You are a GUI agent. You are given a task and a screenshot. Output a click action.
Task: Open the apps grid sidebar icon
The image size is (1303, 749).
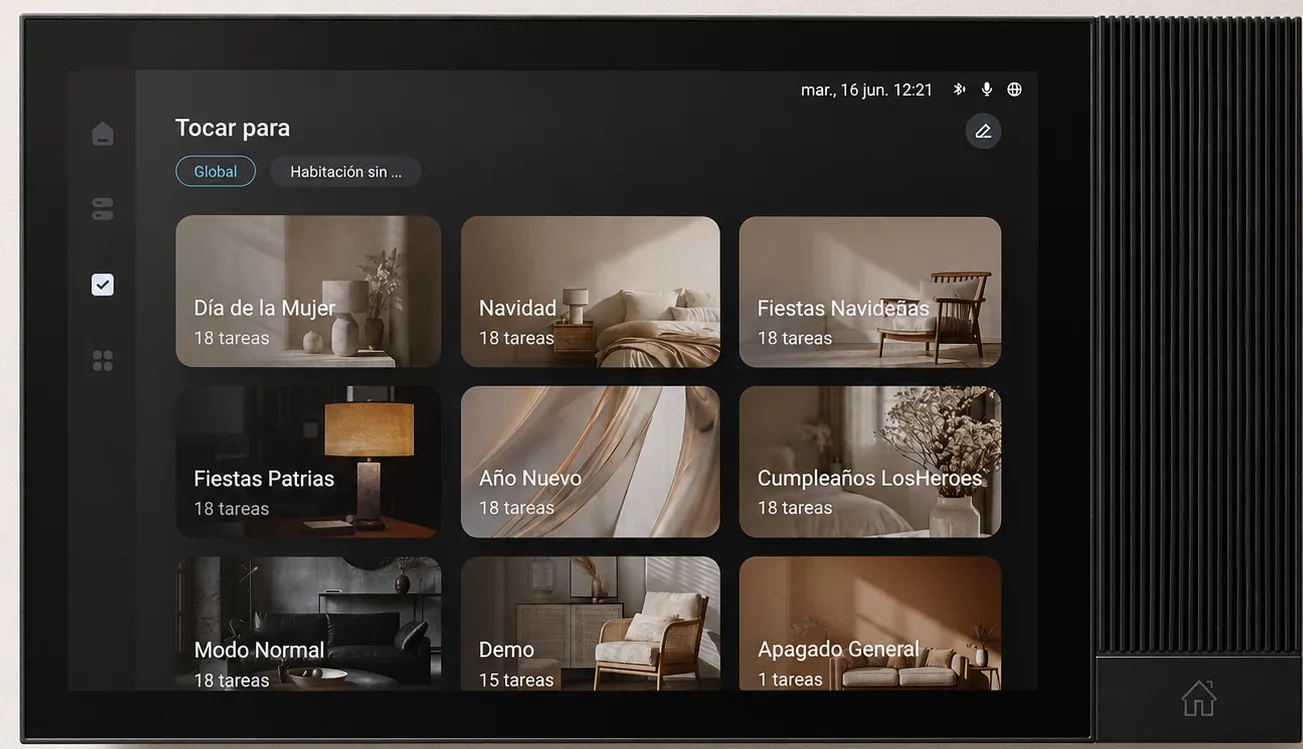tap(102, 361)
